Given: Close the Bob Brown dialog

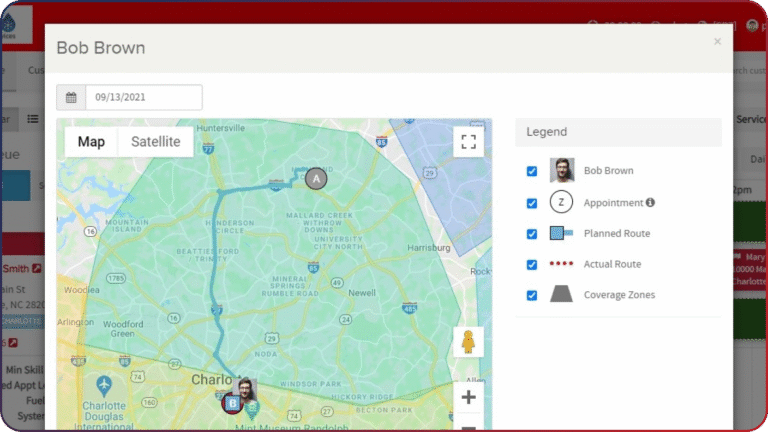Looking at the screenshot, I should (717, 42).
